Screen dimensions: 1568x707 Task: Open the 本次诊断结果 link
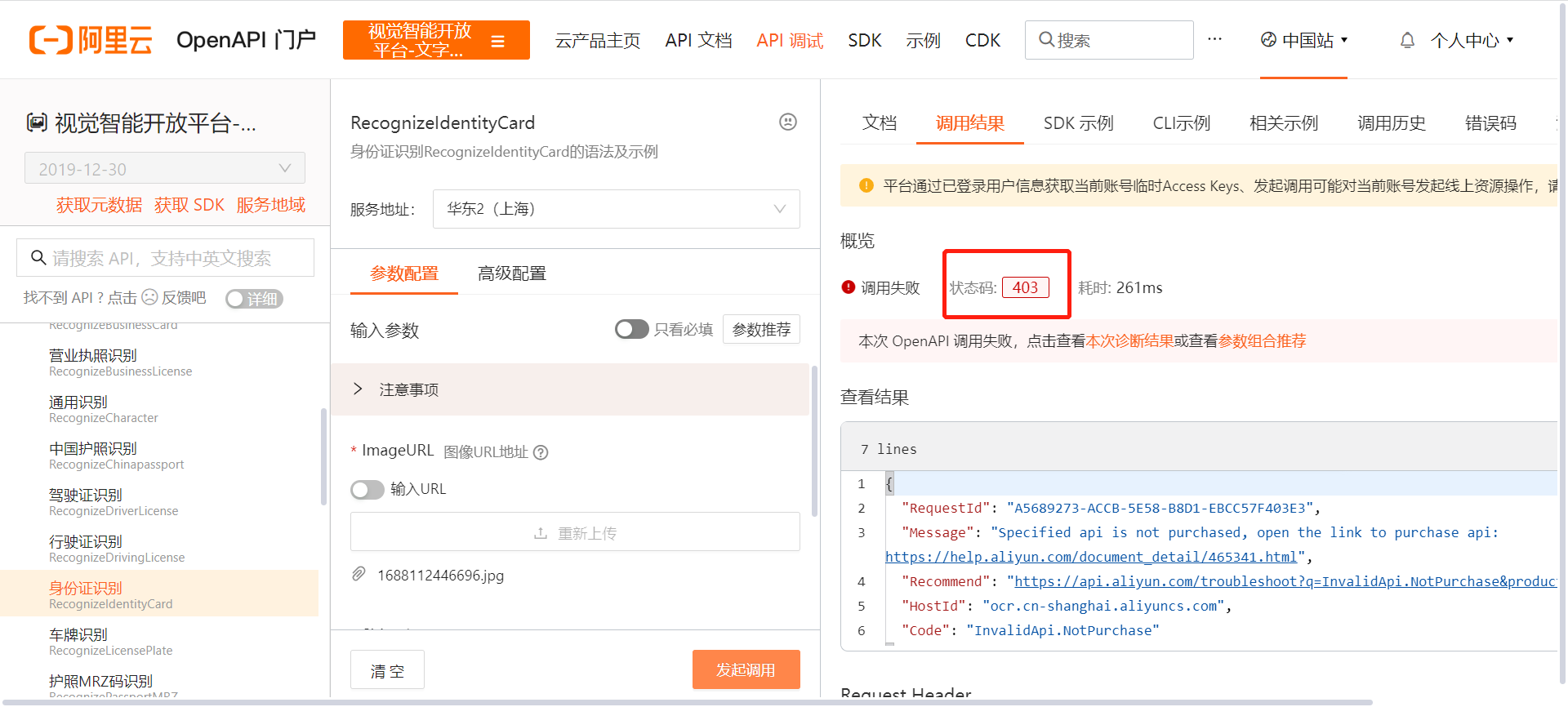1129,340
